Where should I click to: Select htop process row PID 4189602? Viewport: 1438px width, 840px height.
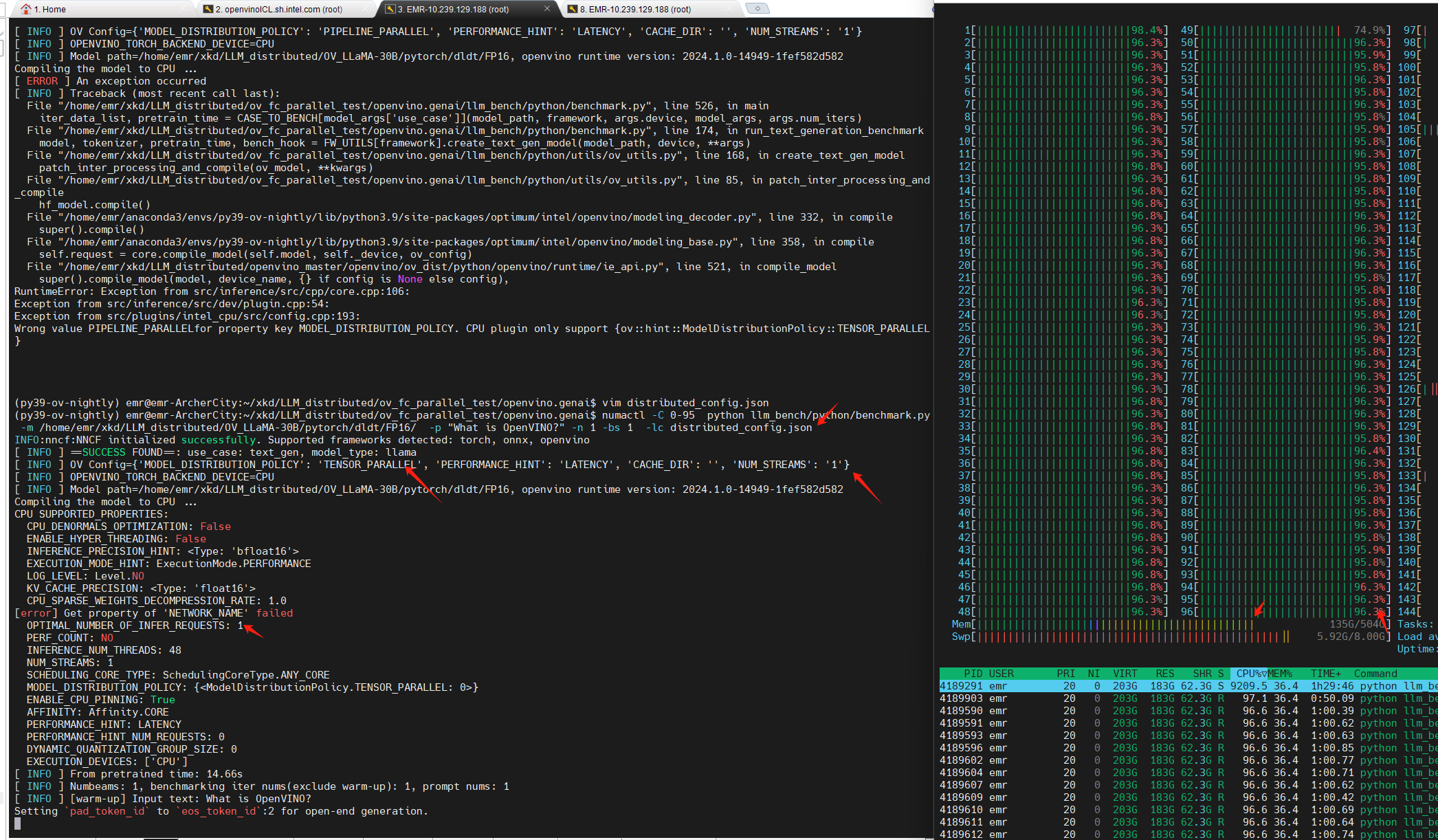tap(1188, 760)
